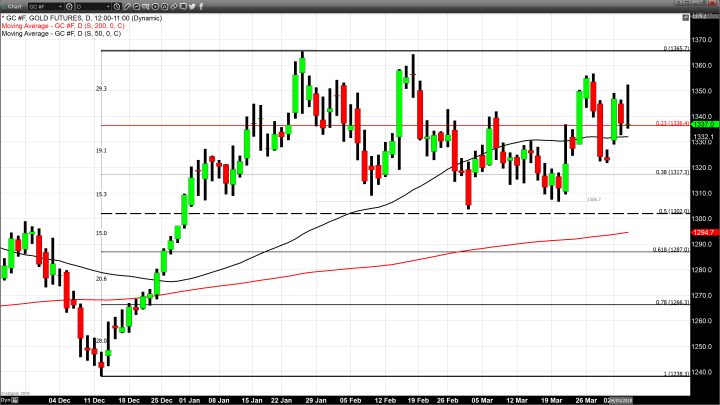This screenshot has height=405, width=720.
Task: Expand the D interval dropdown arrow
Action: (x=108, y=6)
